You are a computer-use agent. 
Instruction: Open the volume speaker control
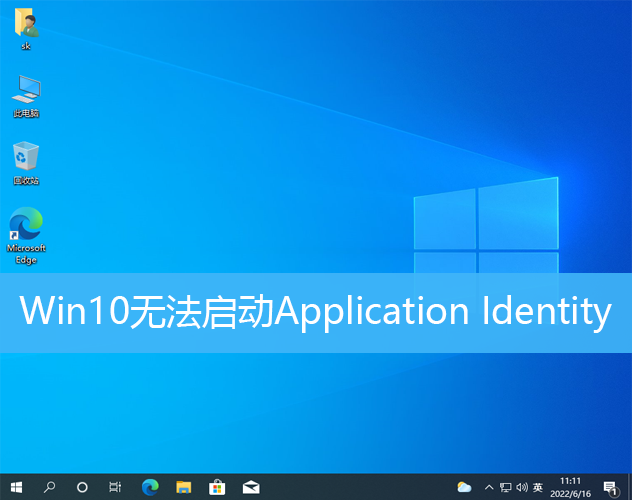521,487
